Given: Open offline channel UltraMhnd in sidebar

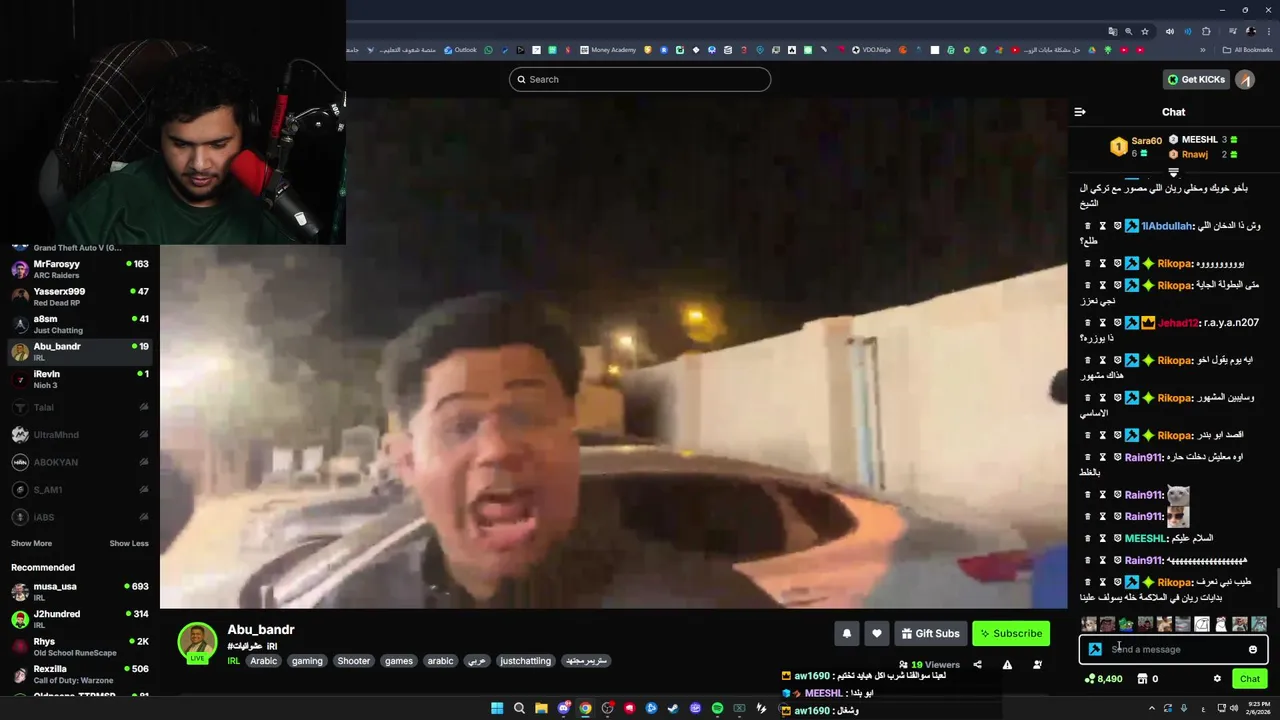Looking at the screenshot, I should [80, 435].
